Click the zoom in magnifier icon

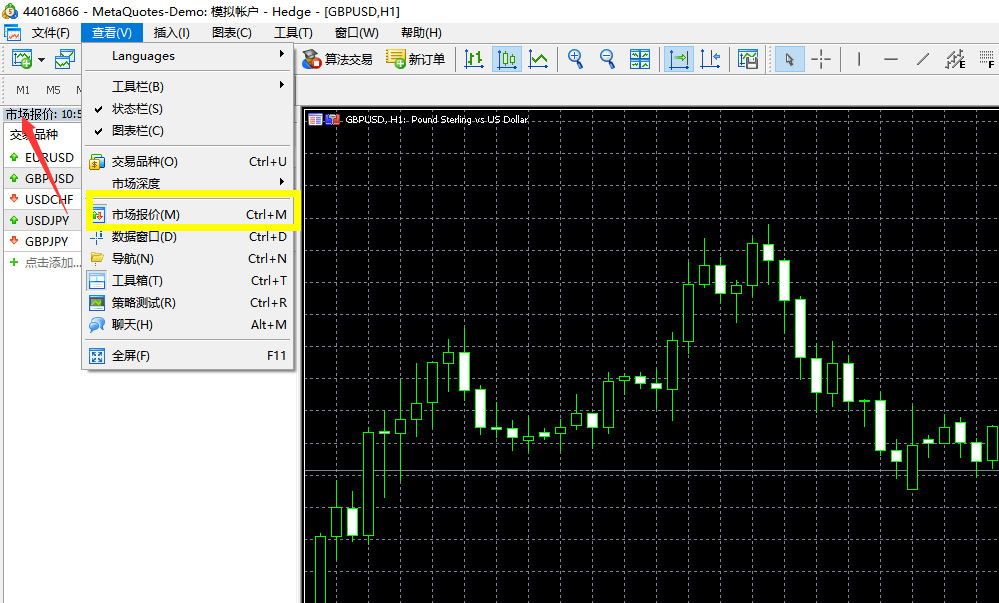pos(576,59)
